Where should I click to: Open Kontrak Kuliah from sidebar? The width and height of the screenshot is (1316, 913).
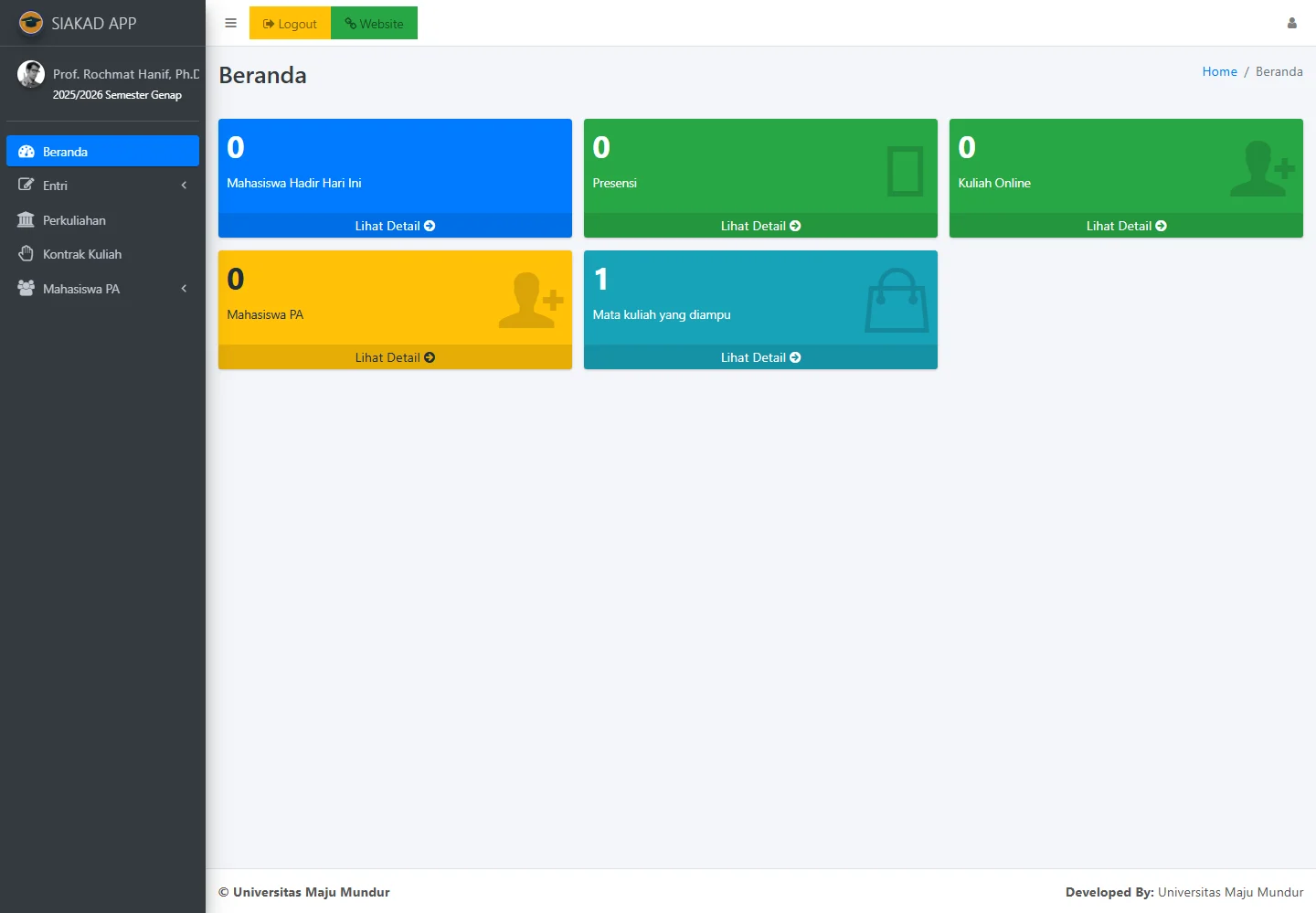(x=82, y=254)
